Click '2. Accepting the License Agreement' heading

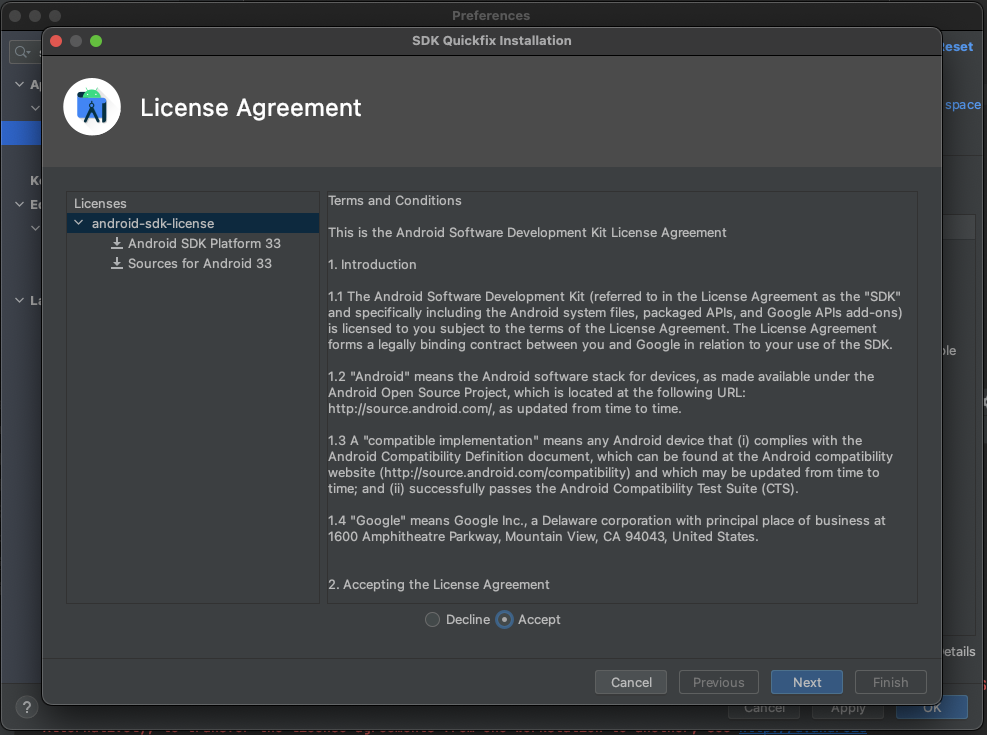[x=439, y=585]
